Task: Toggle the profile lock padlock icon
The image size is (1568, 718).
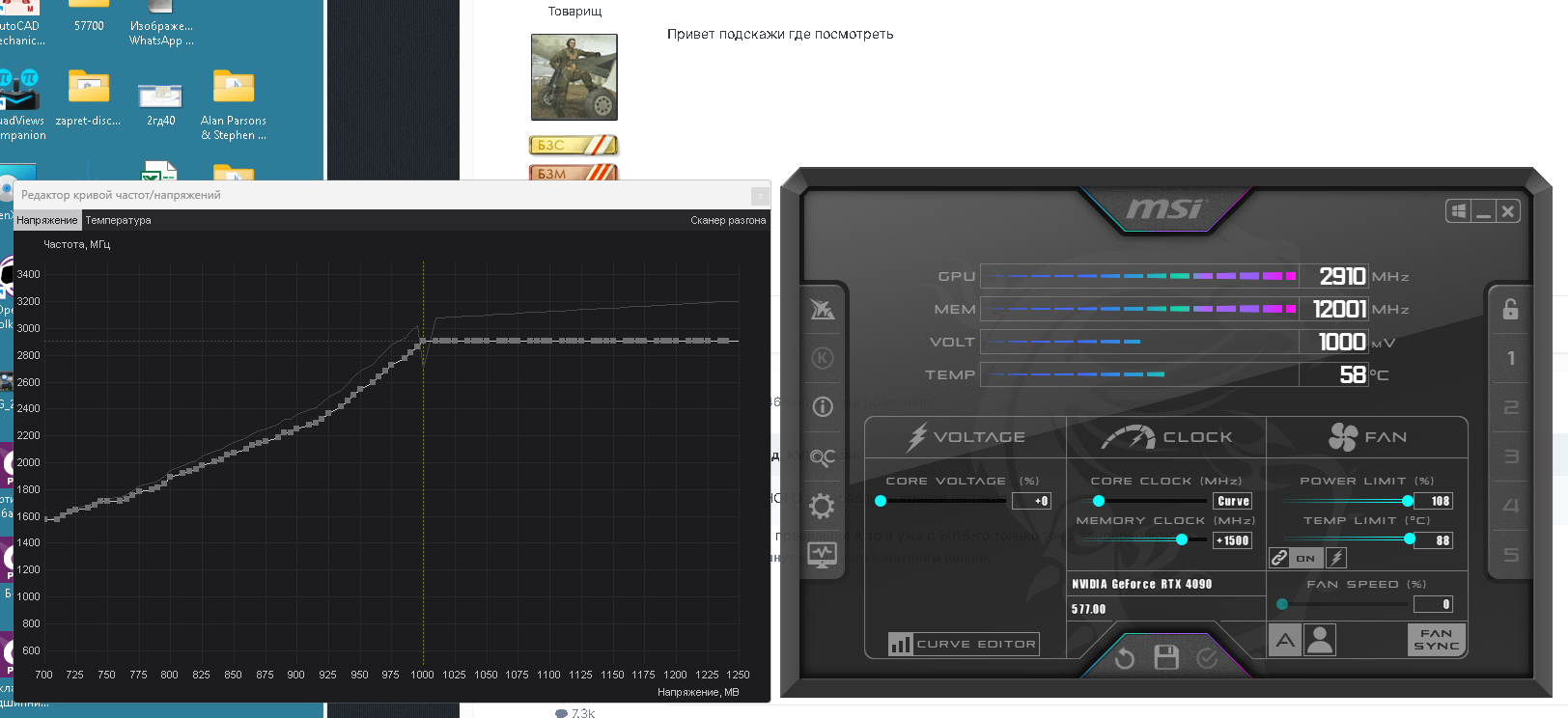Action: click(x=1510, y=309)
